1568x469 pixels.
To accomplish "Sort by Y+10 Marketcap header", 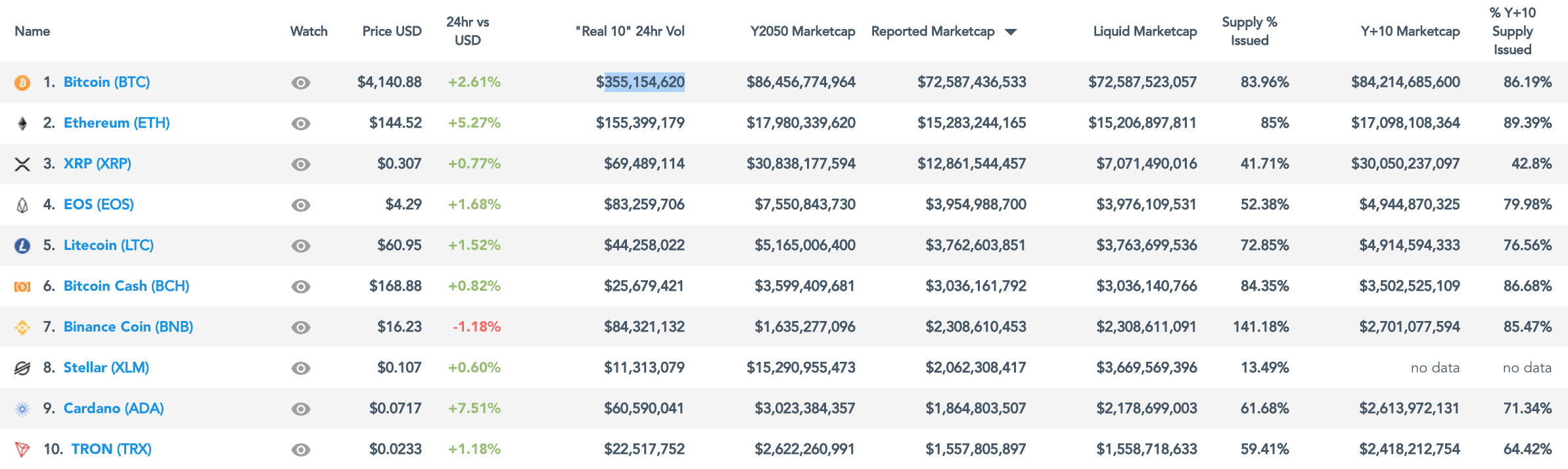I will [x=1410, y=31].
